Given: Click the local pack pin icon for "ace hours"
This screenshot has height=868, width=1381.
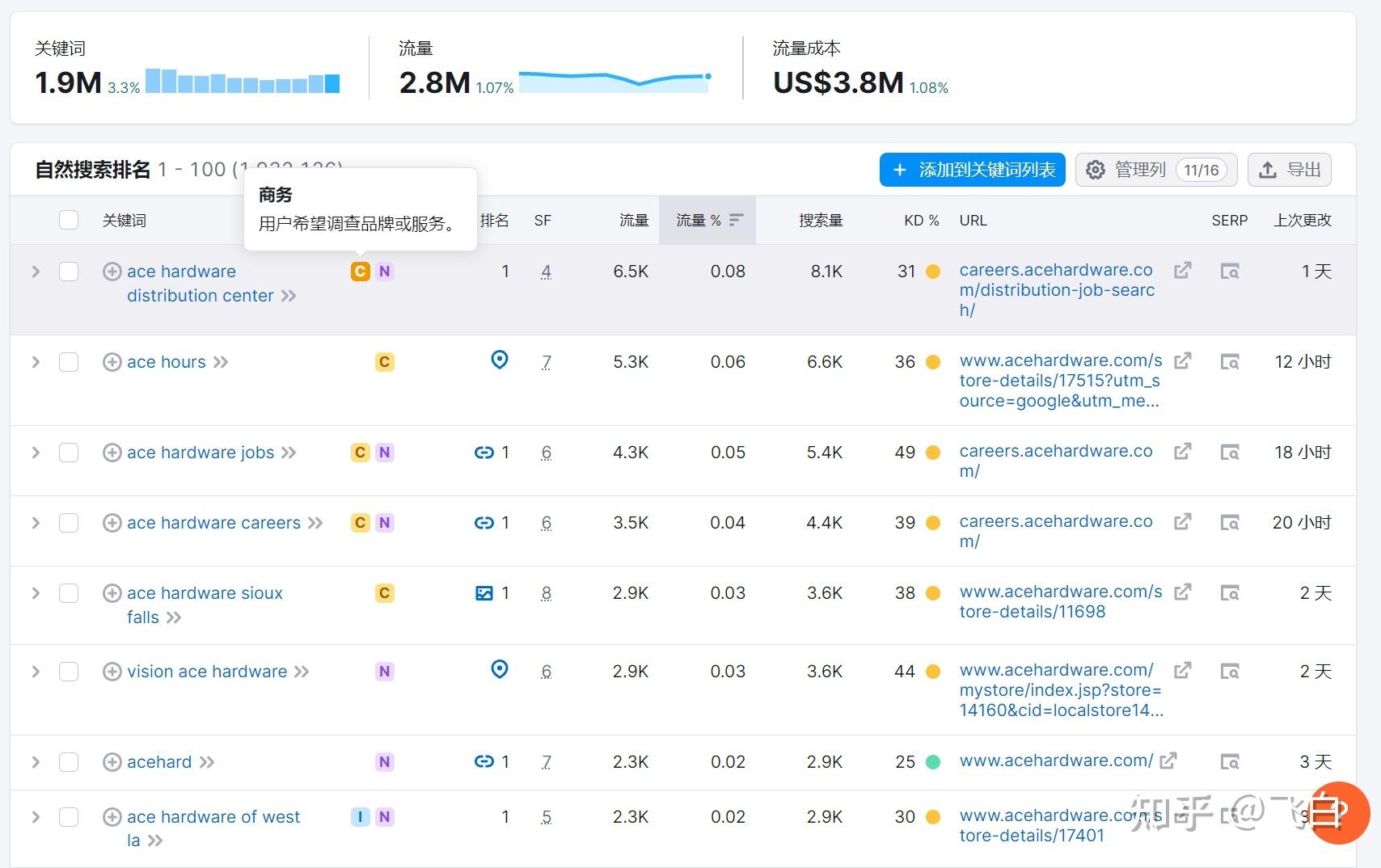Looking at the screenshot, I should pos(500,360).
